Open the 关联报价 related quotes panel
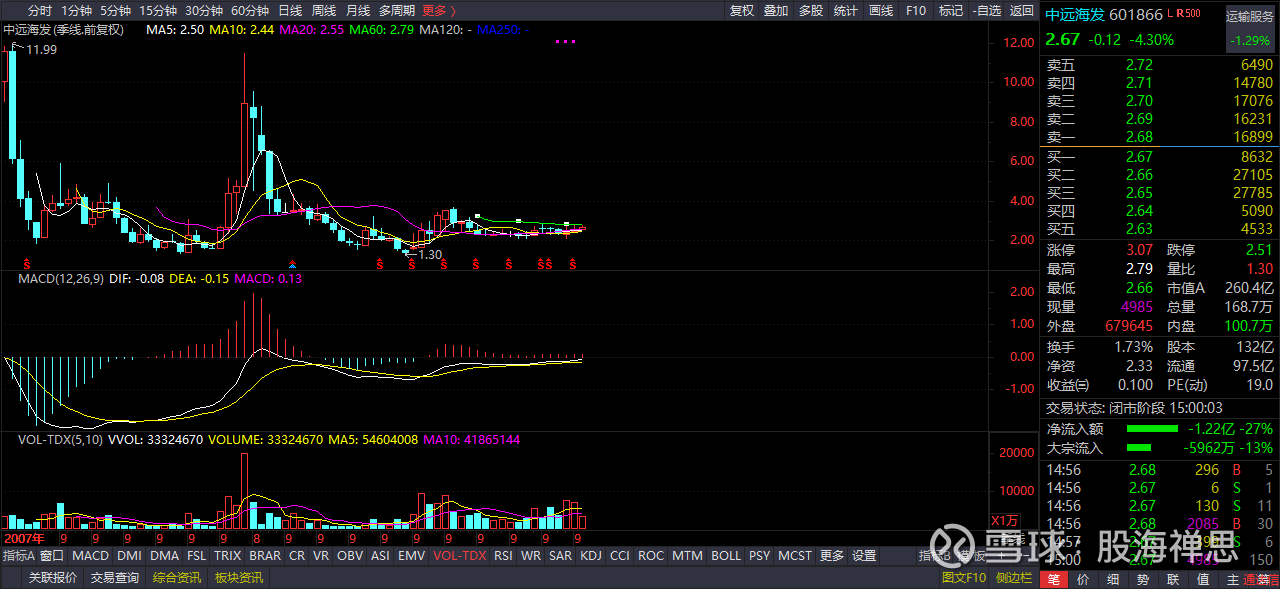 pyautogui.click(x=53, y=578)
